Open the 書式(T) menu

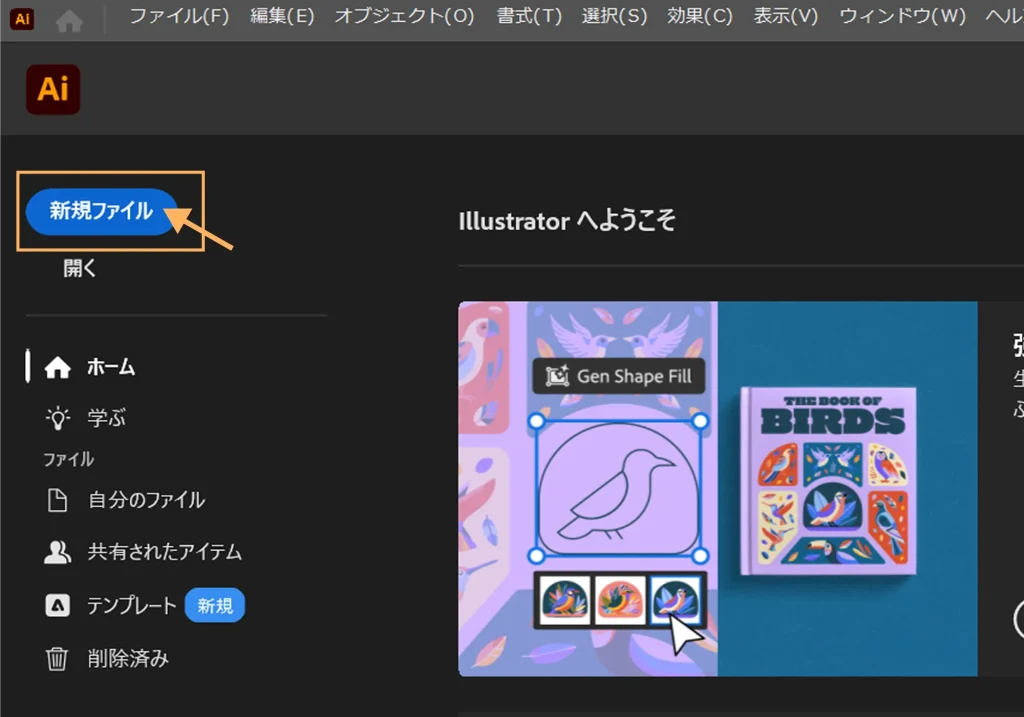click(529, 17)
